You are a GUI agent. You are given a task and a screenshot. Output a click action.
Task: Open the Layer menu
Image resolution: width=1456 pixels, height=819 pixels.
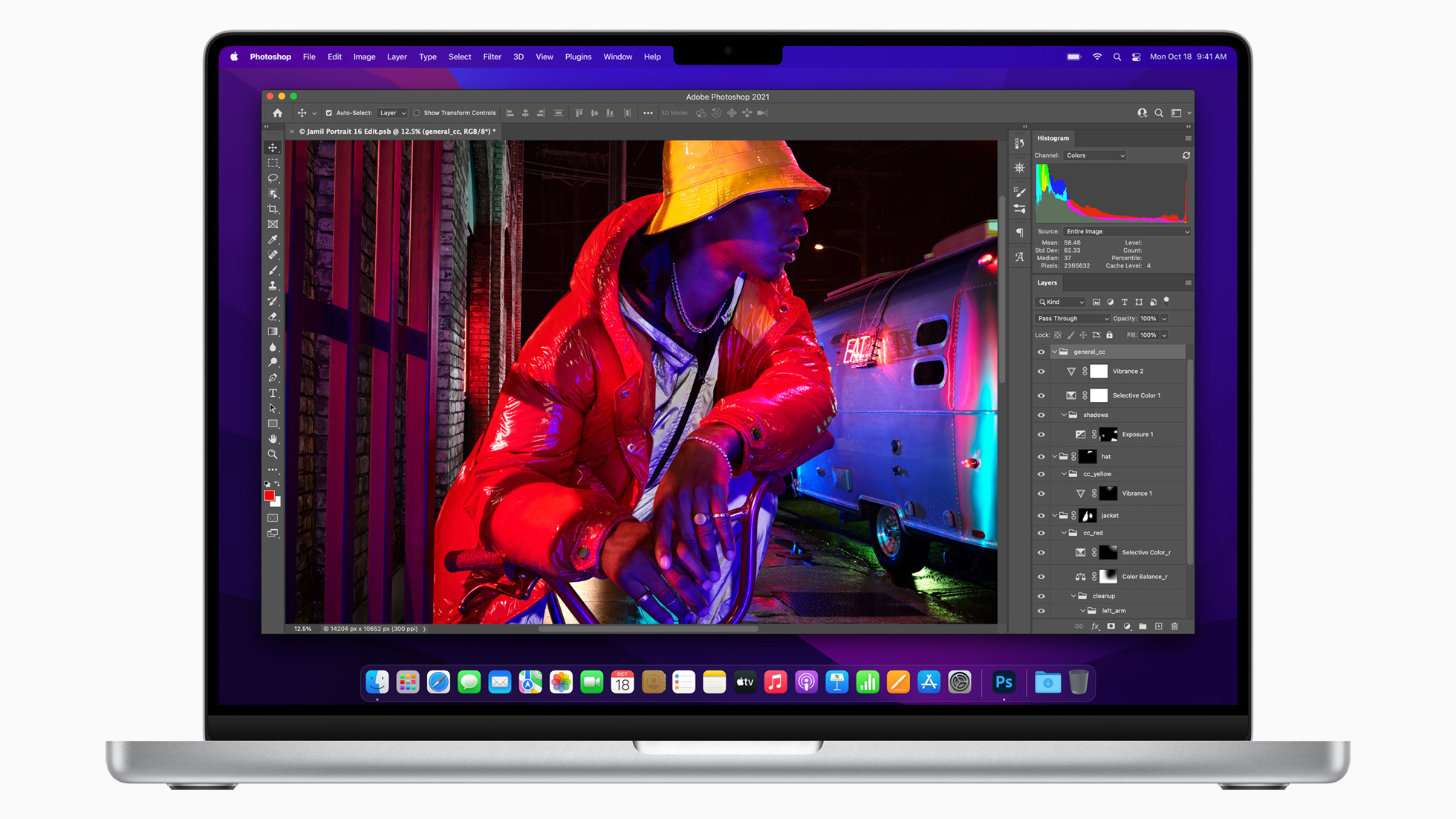[x=394, y=56]
